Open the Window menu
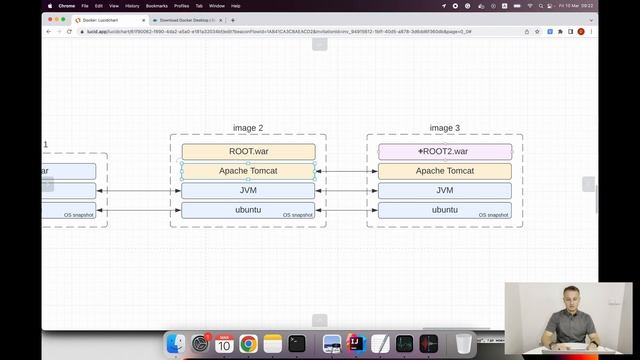 217,6
